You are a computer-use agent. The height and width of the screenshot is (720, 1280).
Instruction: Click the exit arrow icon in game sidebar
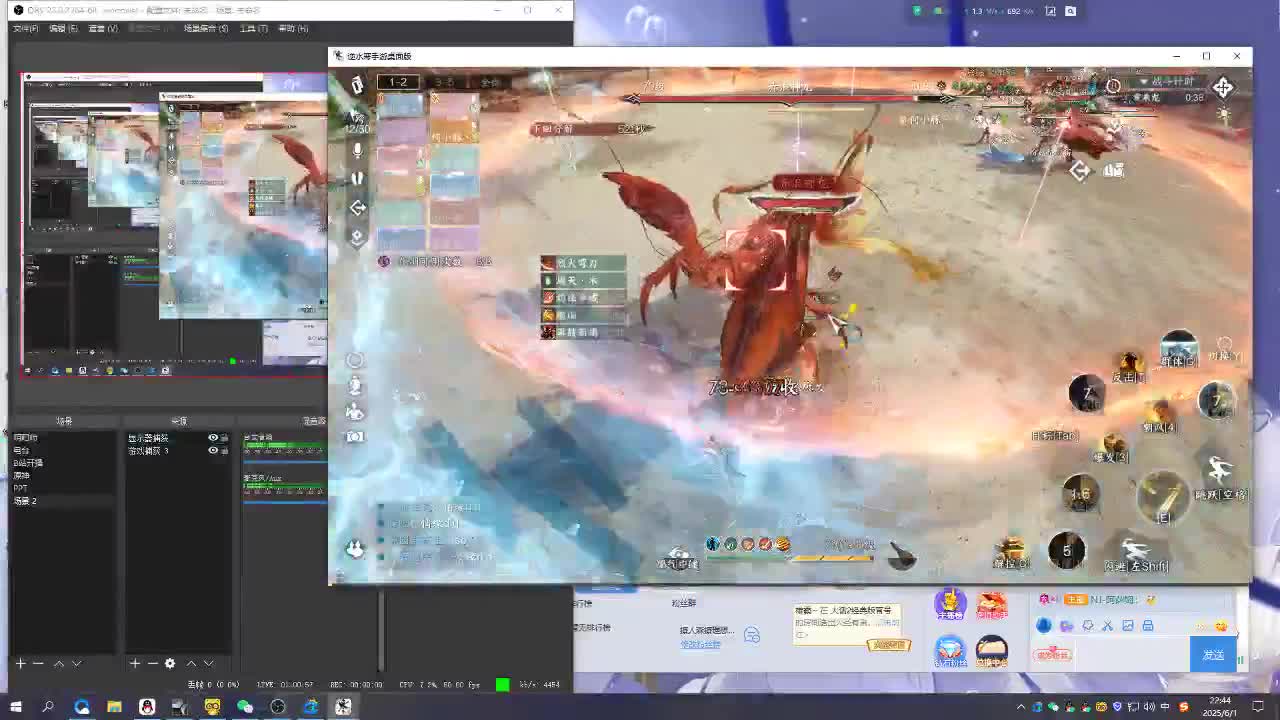pyautogui.click(x=357, y=207)
